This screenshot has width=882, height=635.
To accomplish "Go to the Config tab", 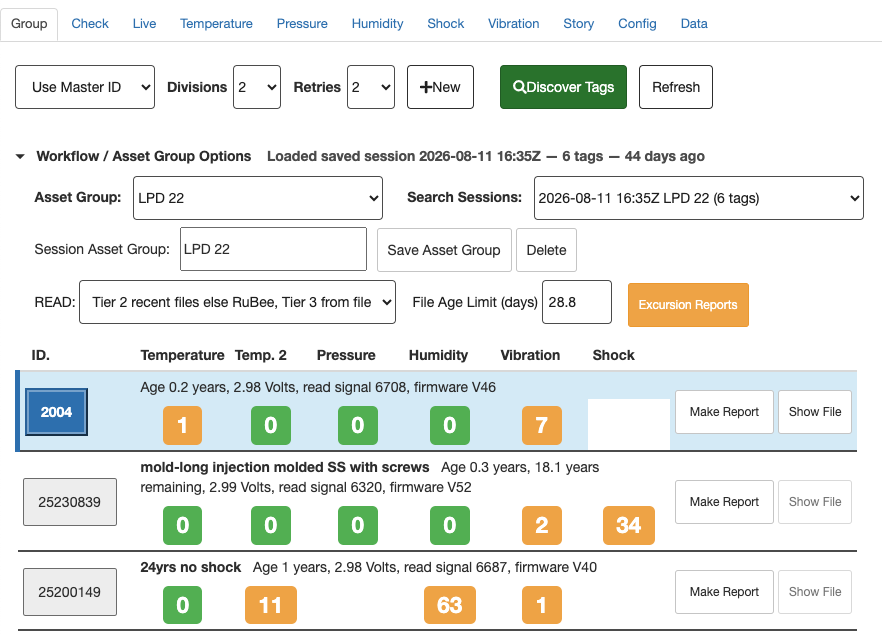I will click(x=637, y=24).
